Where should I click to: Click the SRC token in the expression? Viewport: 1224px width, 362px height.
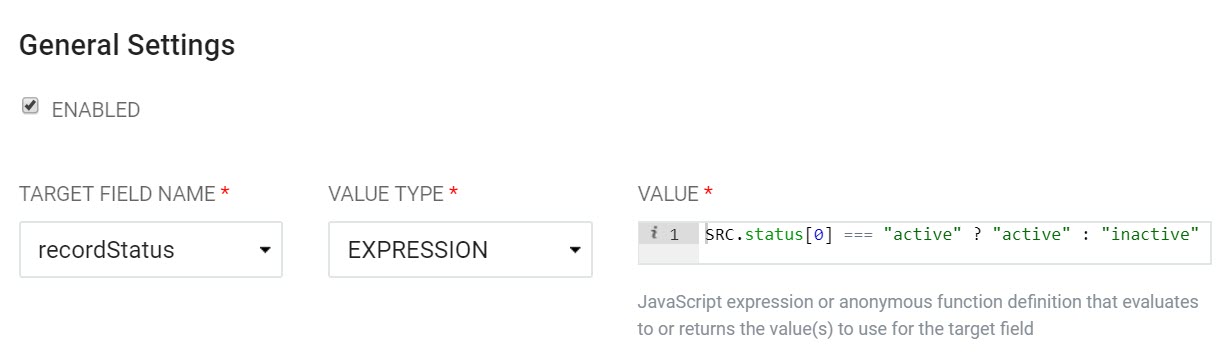718,235
